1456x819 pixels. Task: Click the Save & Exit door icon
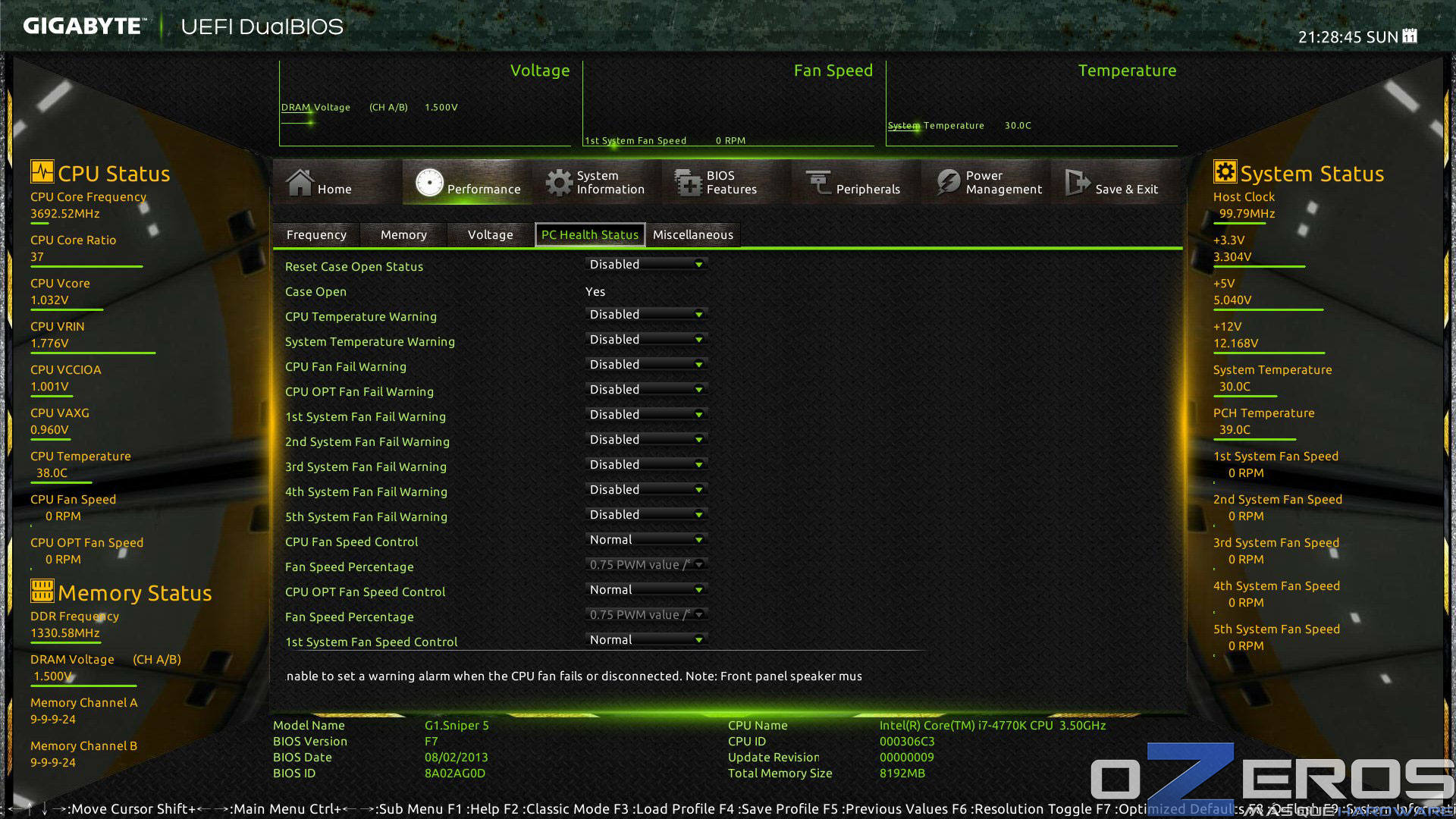[x=1078, y=182]
